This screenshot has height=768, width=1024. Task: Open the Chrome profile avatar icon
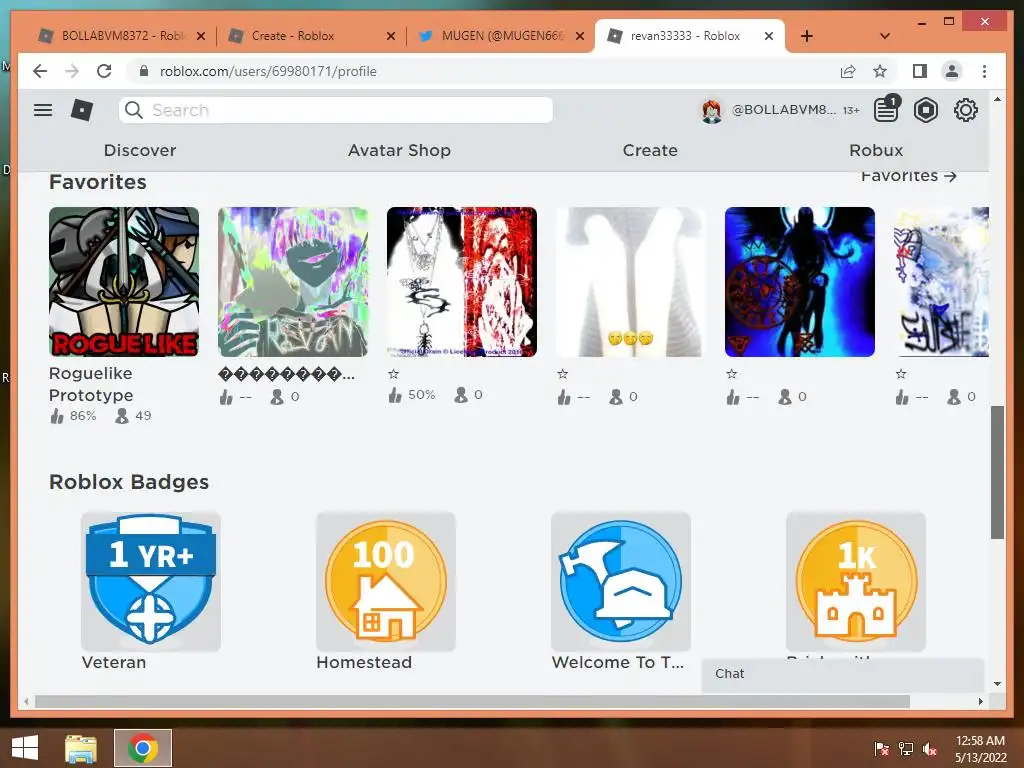952,71
